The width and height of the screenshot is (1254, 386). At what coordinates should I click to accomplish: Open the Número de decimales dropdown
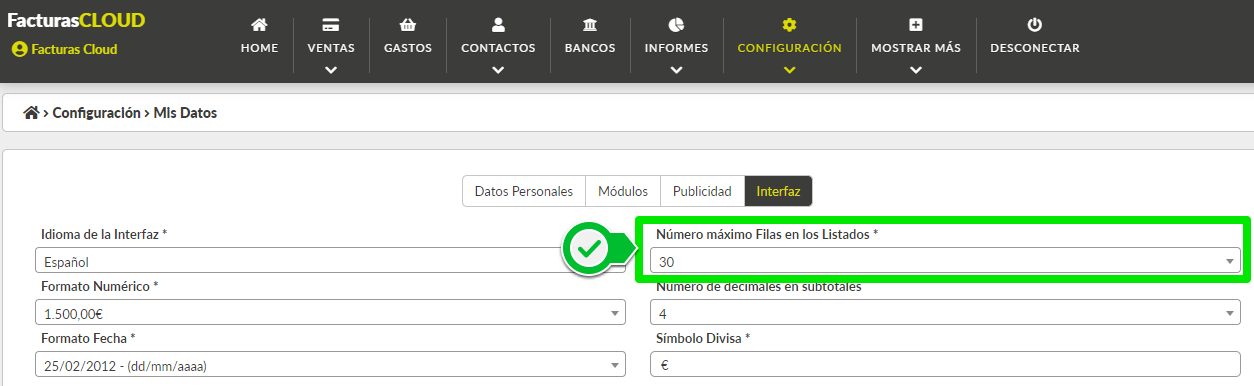click(944, 313)
